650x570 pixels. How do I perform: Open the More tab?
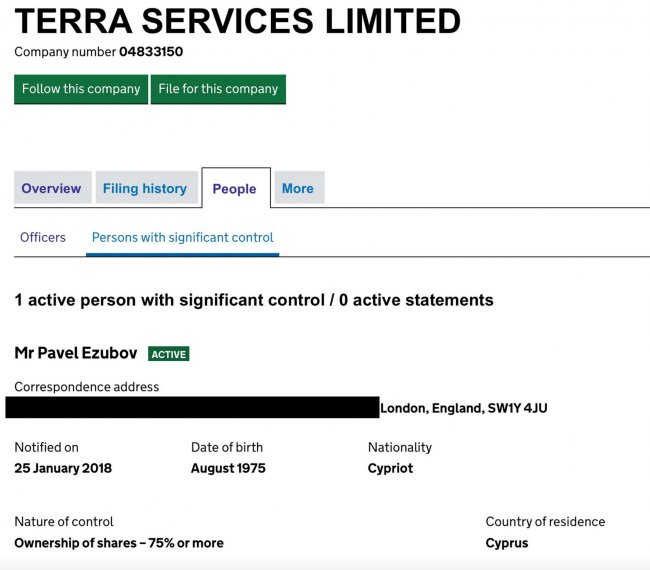coord(297,188)
